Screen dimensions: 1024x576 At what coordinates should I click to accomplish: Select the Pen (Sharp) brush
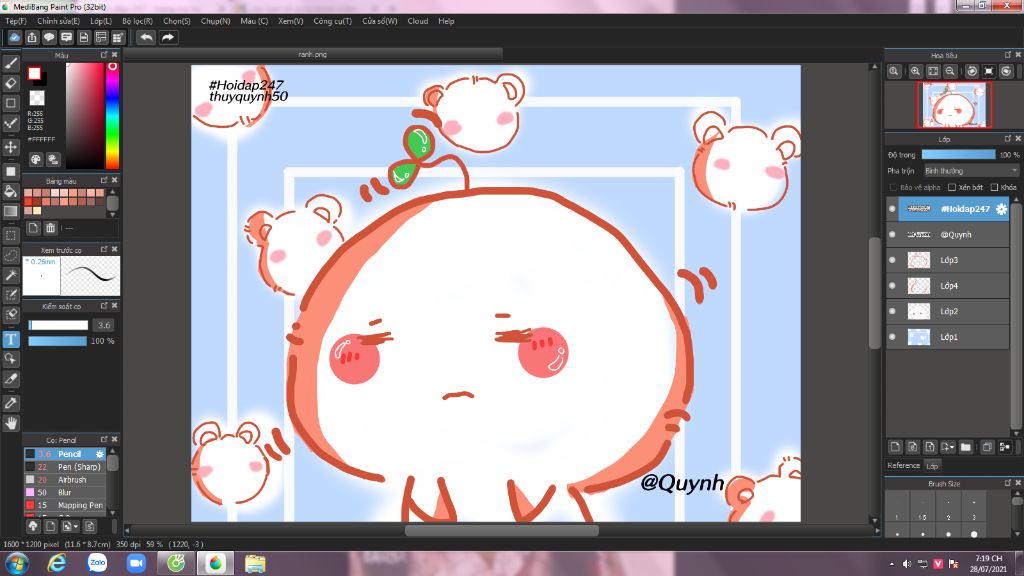point(63,467)
